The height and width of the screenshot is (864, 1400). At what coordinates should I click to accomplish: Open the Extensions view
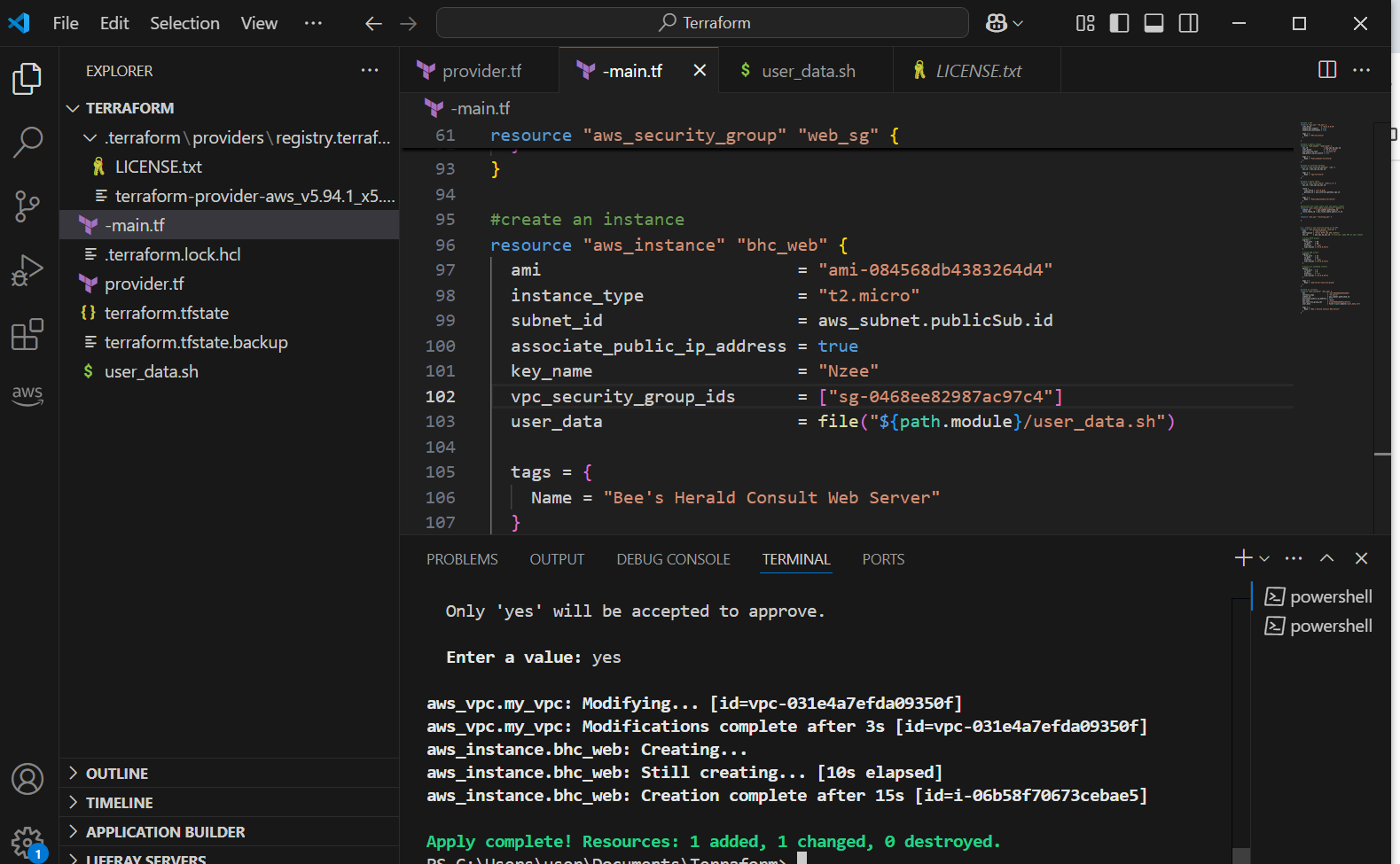pyautogui.click(x=27, y=334)
